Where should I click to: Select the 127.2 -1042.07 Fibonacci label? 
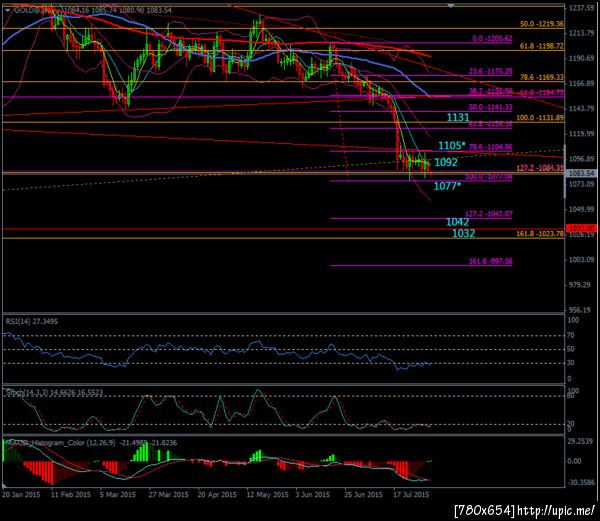coord(488,213)
